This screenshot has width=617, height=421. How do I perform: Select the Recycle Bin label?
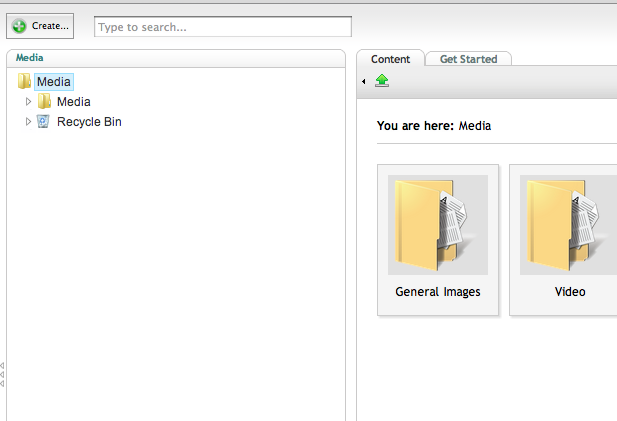tap(89, 122)
